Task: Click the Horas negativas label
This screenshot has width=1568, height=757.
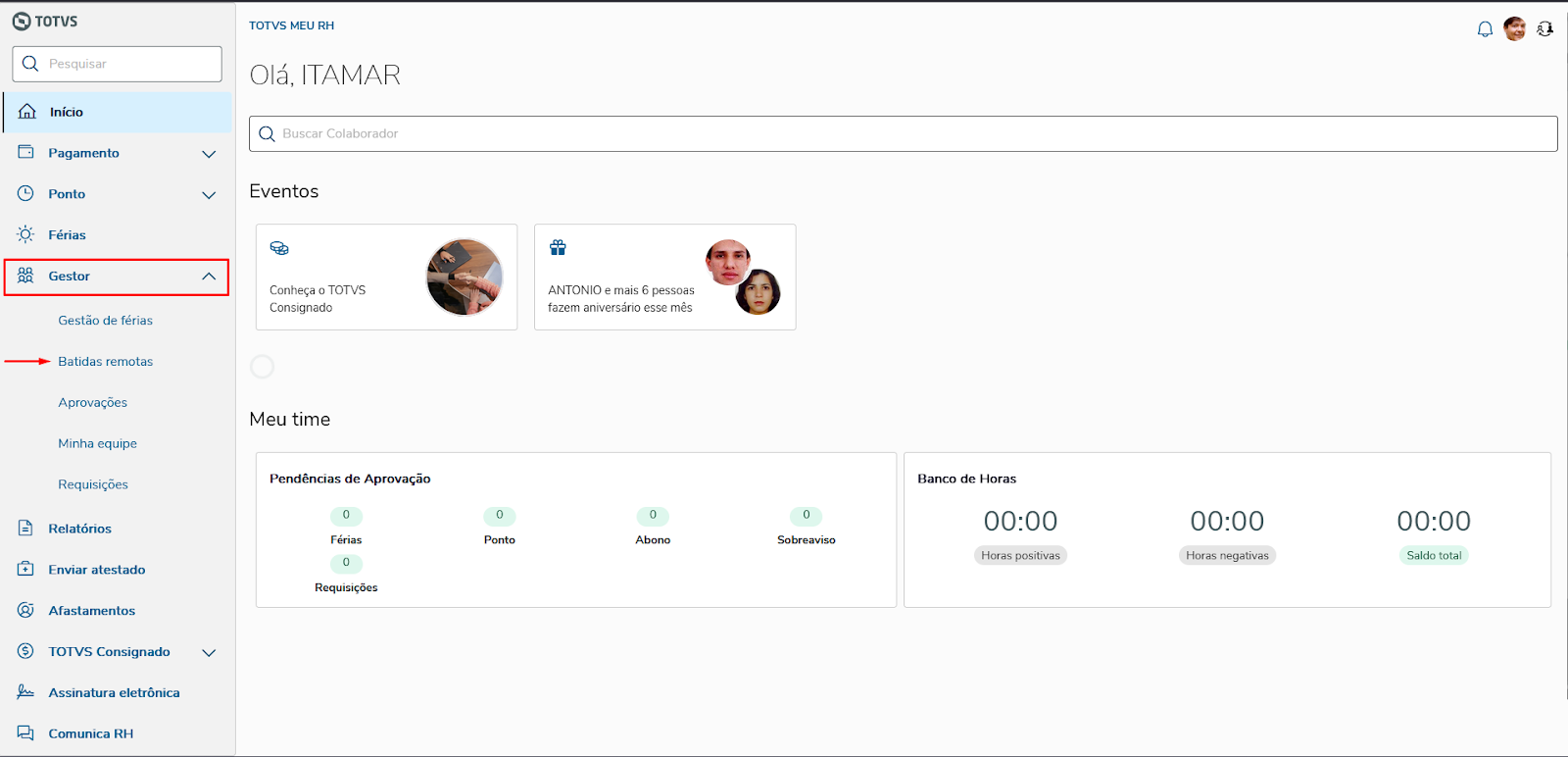Action: point(1227,555)
